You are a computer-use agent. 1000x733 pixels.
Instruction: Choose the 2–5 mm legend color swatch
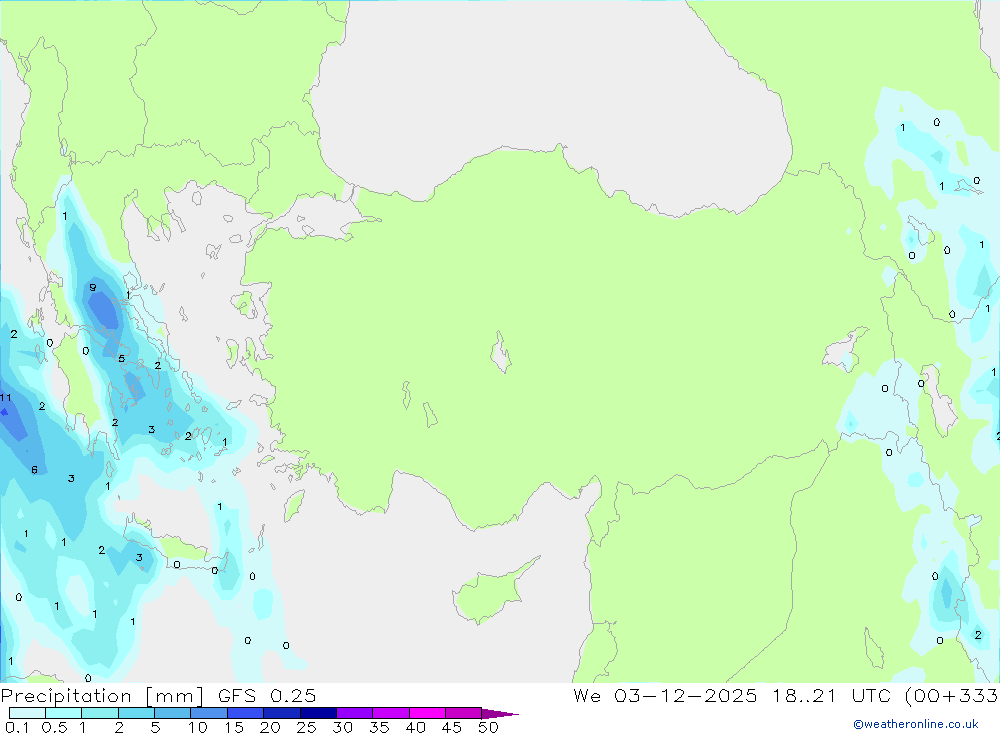click(x=136, y=713)
